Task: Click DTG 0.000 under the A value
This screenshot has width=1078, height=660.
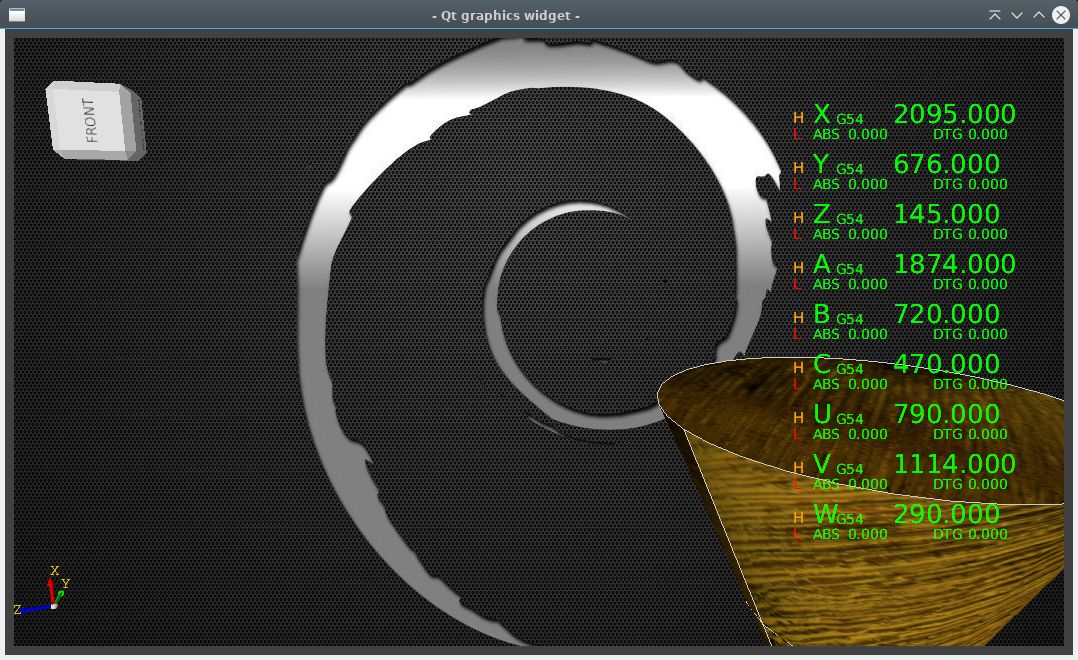Action: [970, 285]
